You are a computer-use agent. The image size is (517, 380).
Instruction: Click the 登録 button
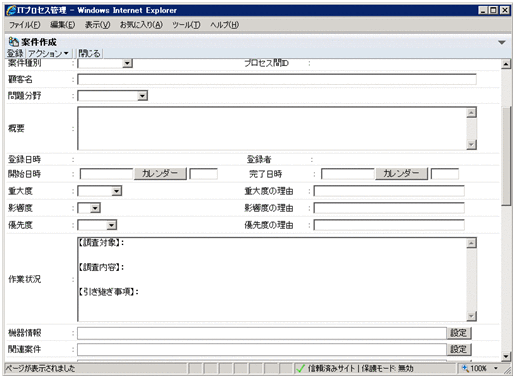pos(15,53)
